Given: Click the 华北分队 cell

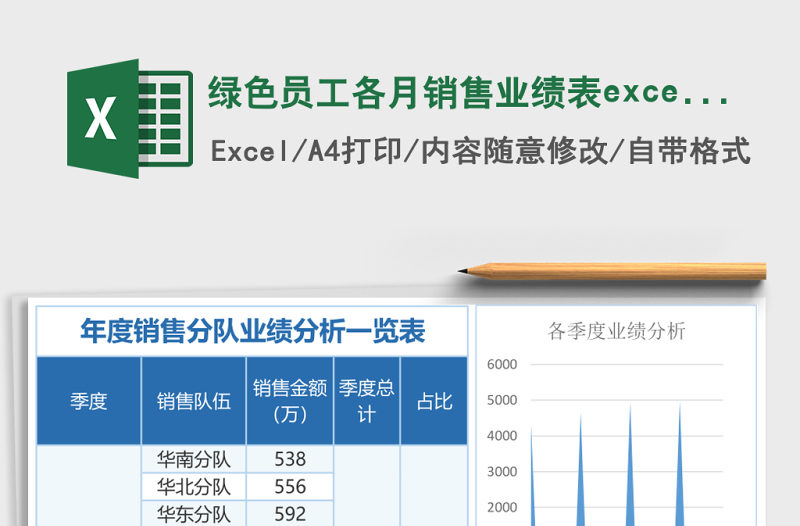Looking at the screenshot, I should coord(193,487).
